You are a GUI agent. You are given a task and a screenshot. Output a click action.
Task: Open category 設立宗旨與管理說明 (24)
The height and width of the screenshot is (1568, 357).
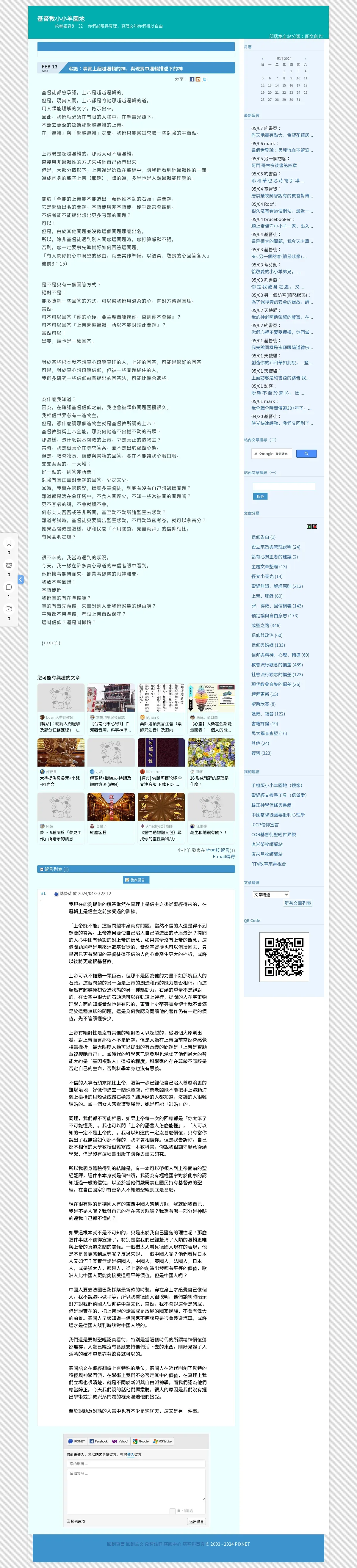click(275, 547)
